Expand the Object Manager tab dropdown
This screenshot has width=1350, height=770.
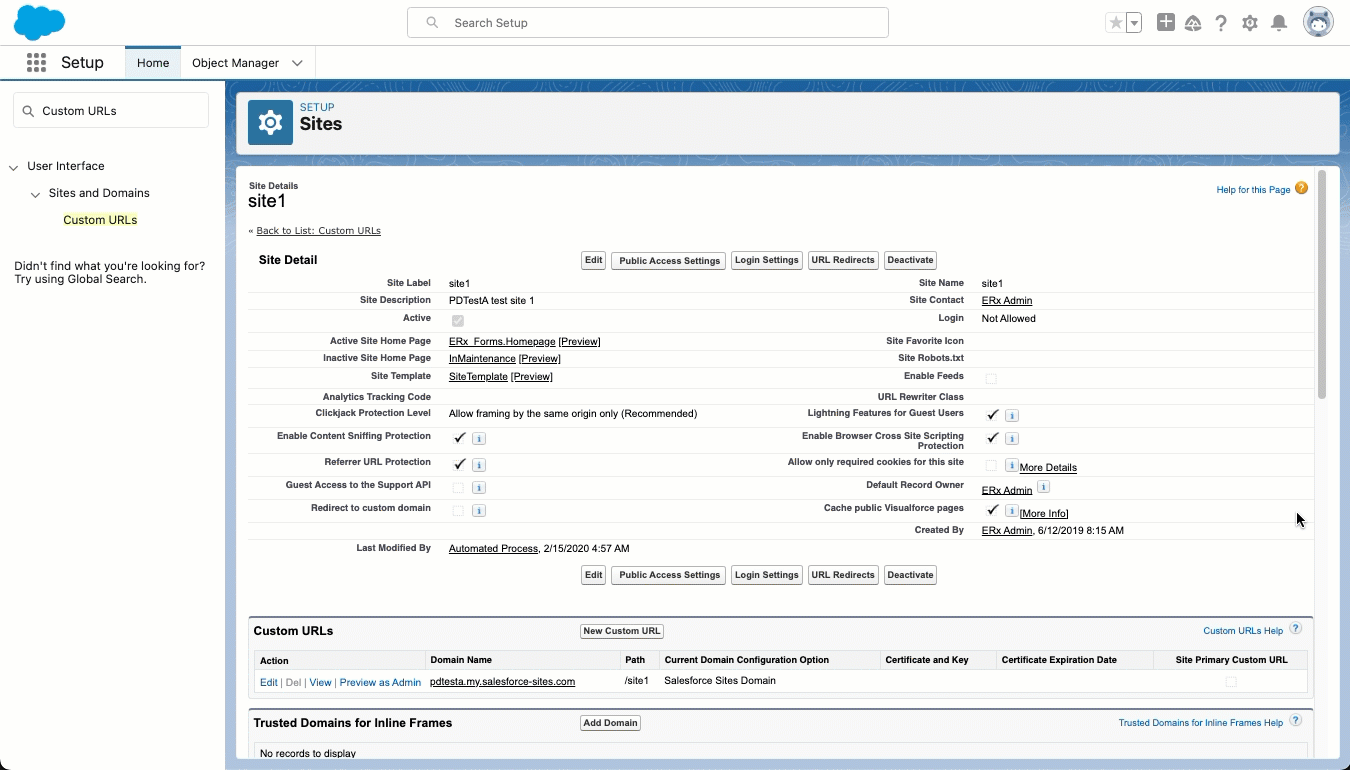pos(297,63)
